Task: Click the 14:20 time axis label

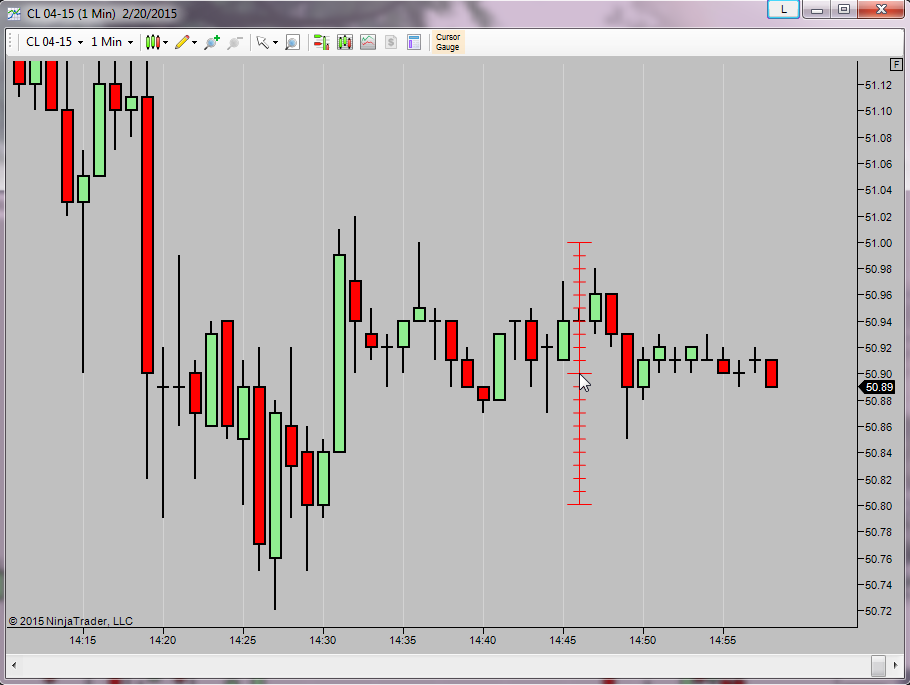Action: (x=163, y=640)
